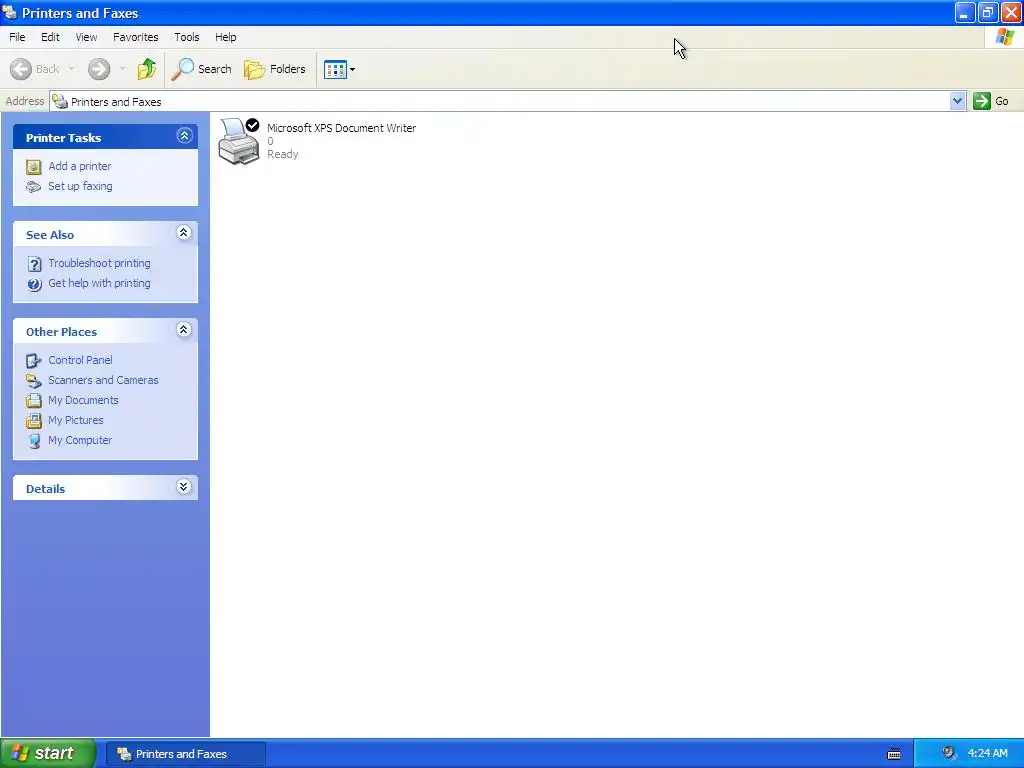Open the Scanners and Cameras link

103,380
